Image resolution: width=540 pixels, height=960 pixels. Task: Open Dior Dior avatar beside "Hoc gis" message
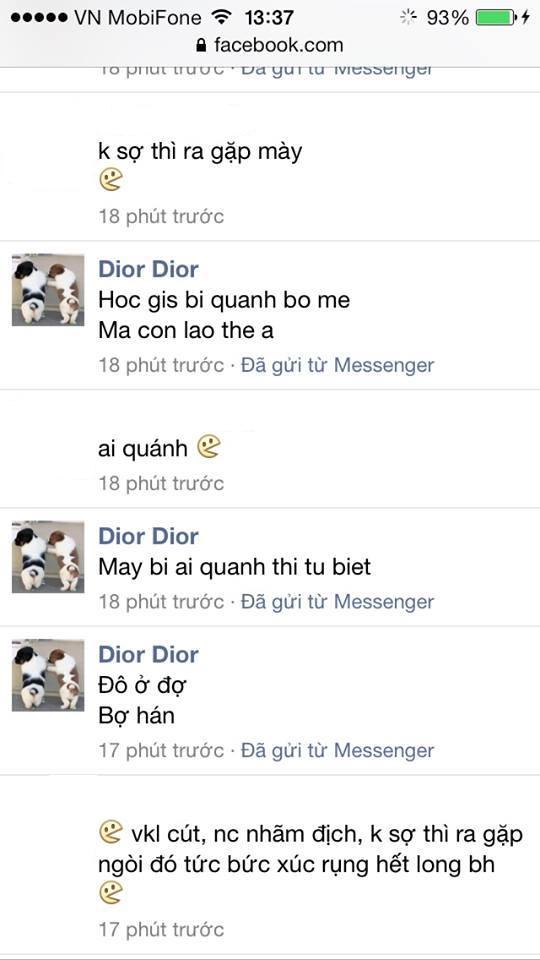(48, 290)
